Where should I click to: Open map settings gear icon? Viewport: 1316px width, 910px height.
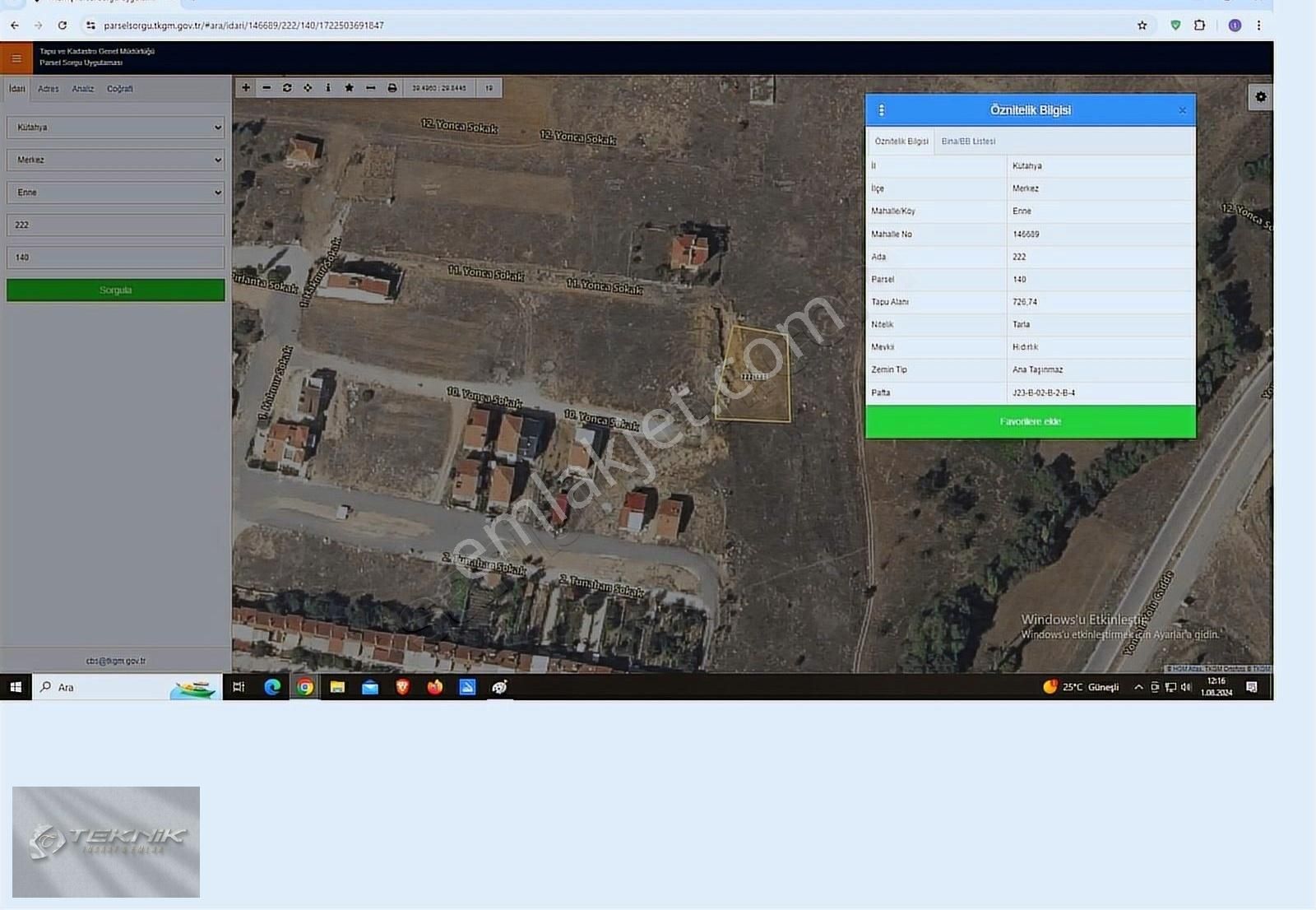1260,97
